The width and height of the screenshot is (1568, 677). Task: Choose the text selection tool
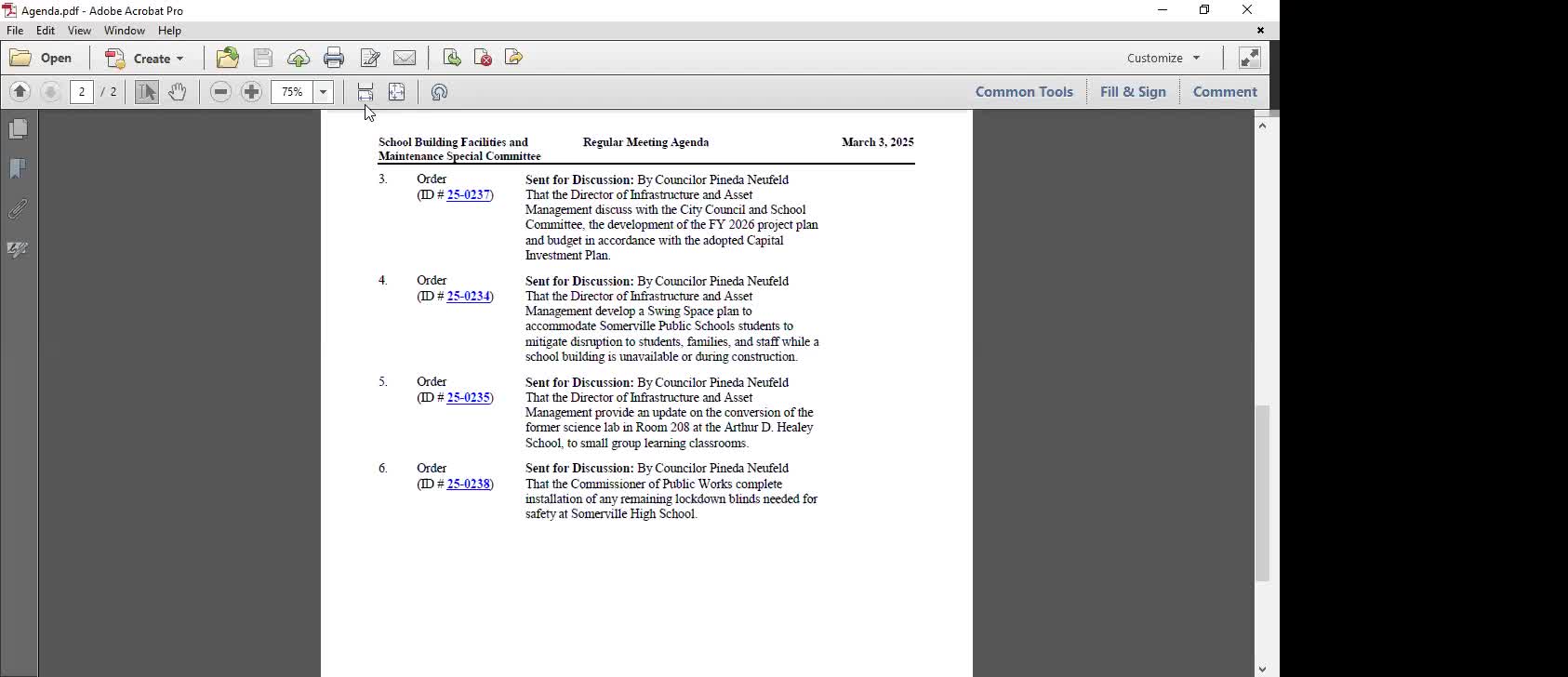[x=146, y=91]
